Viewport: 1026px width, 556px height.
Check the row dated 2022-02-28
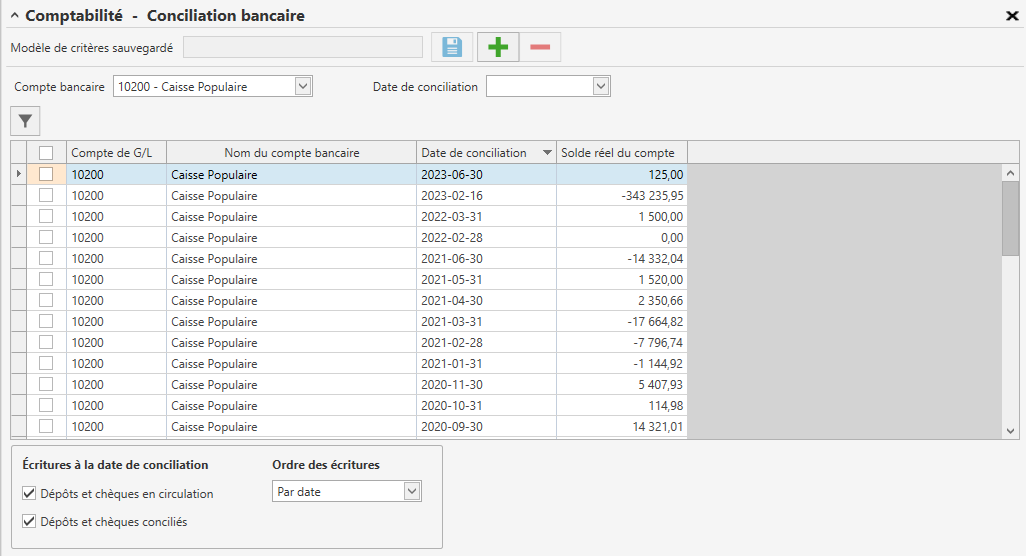click(46, 237)
